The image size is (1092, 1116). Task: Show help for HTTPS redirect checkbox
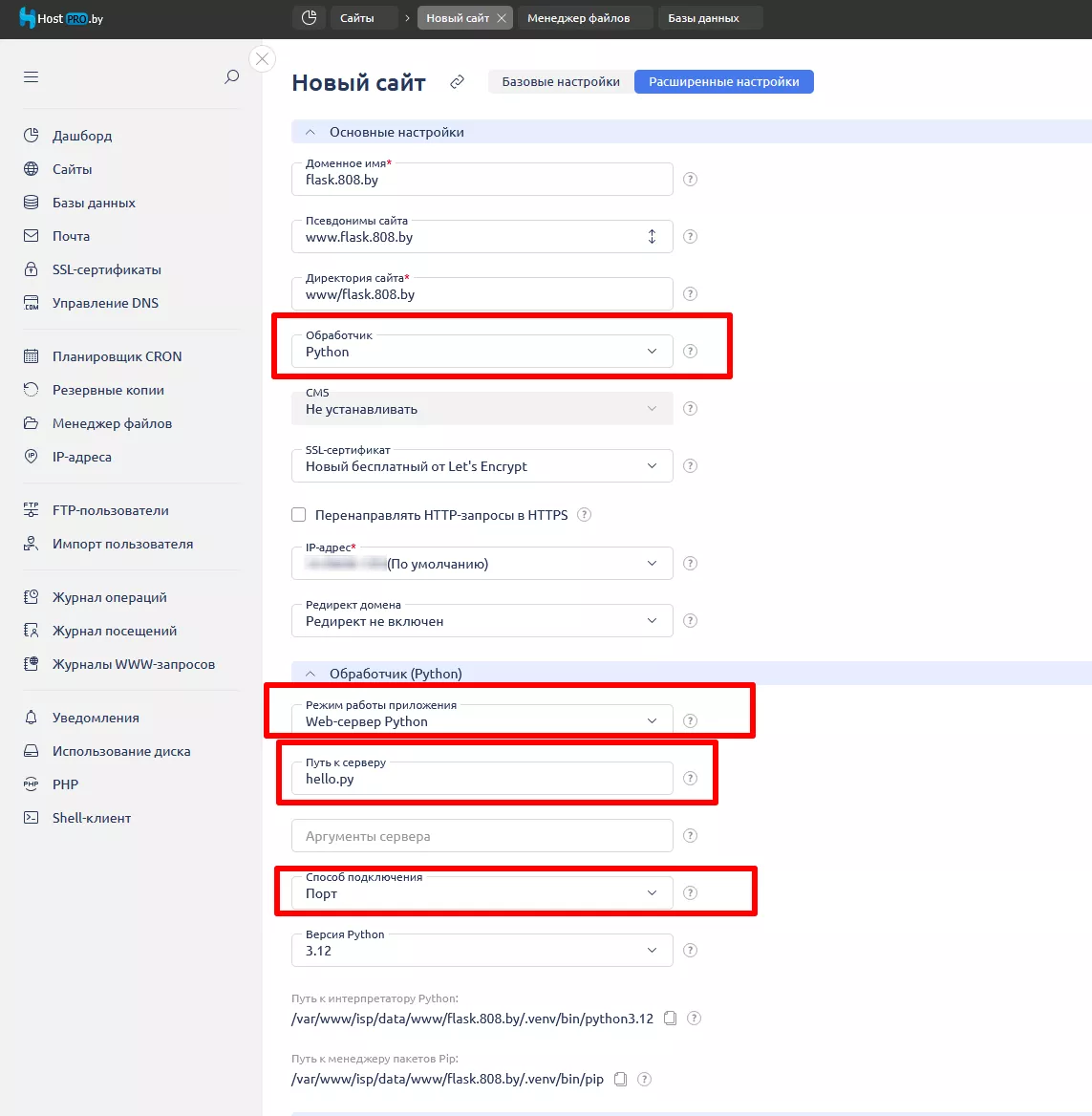[584, 515]
